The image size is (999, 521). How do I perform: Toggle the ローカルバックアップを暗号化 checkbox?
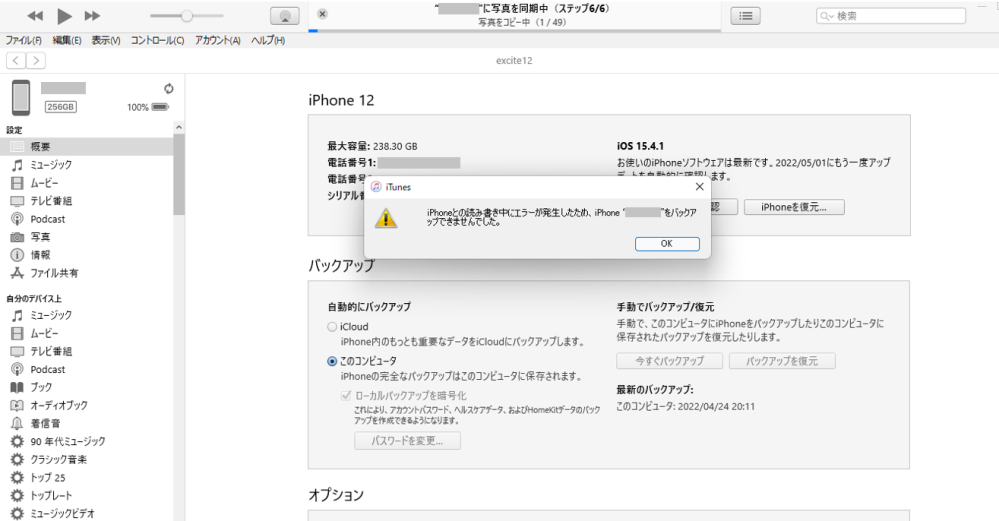[347, 395]
